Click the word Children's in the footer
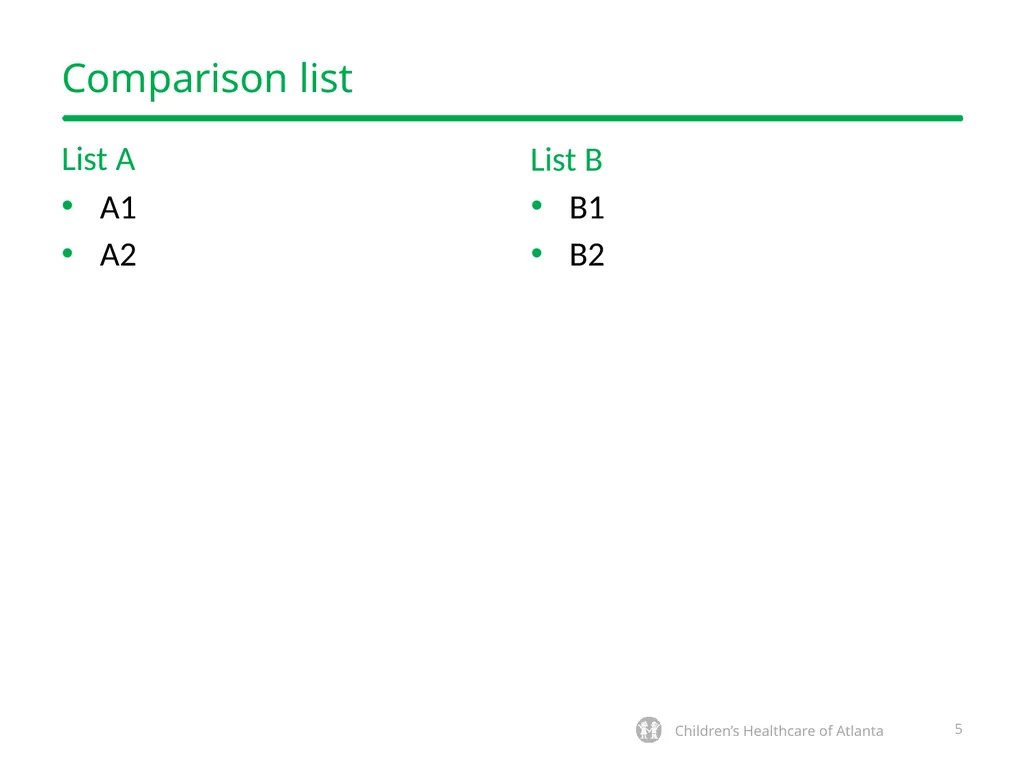 [707, 731]
